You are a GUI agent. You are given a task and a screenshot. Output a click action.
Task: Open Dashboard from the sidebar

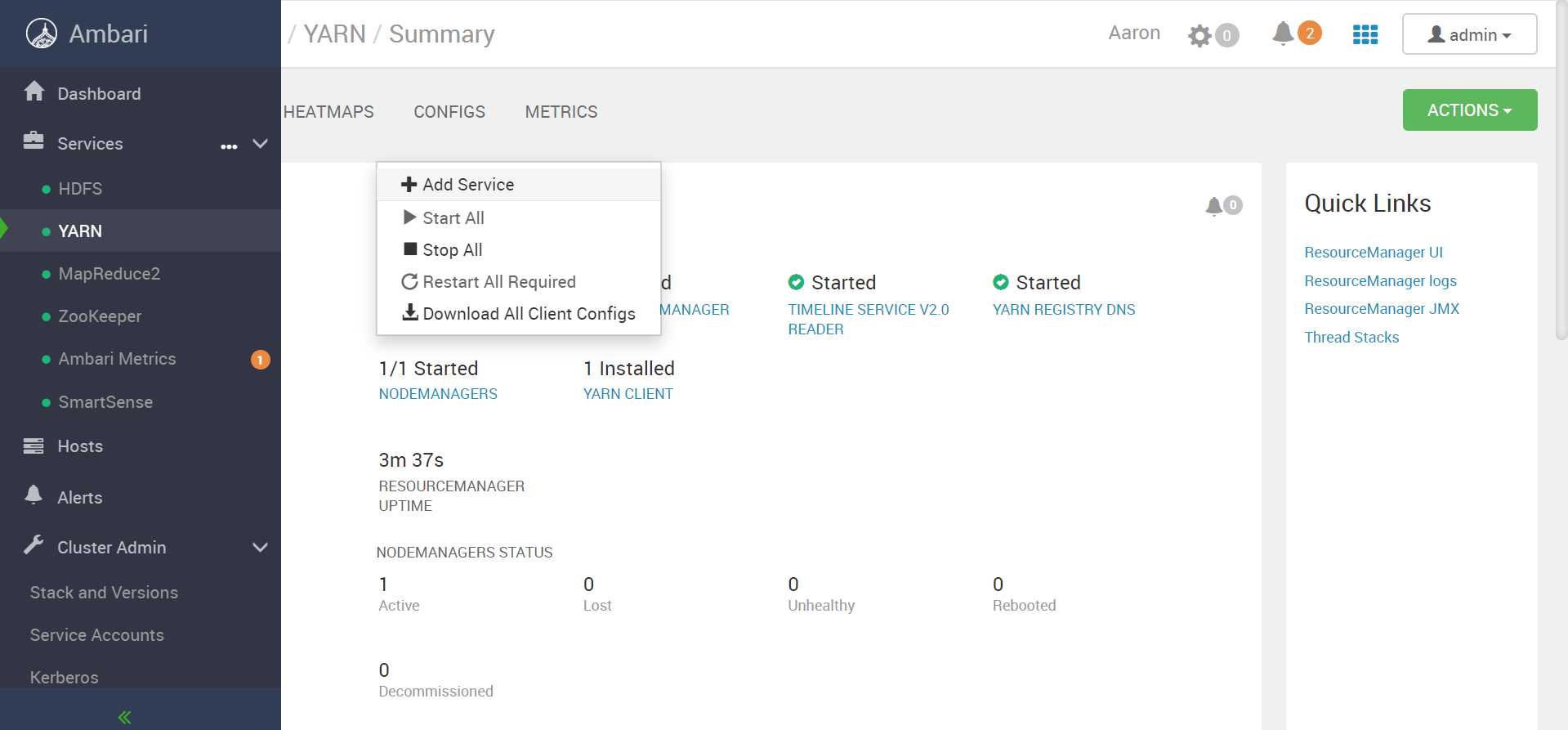click(x=99, y=94)
